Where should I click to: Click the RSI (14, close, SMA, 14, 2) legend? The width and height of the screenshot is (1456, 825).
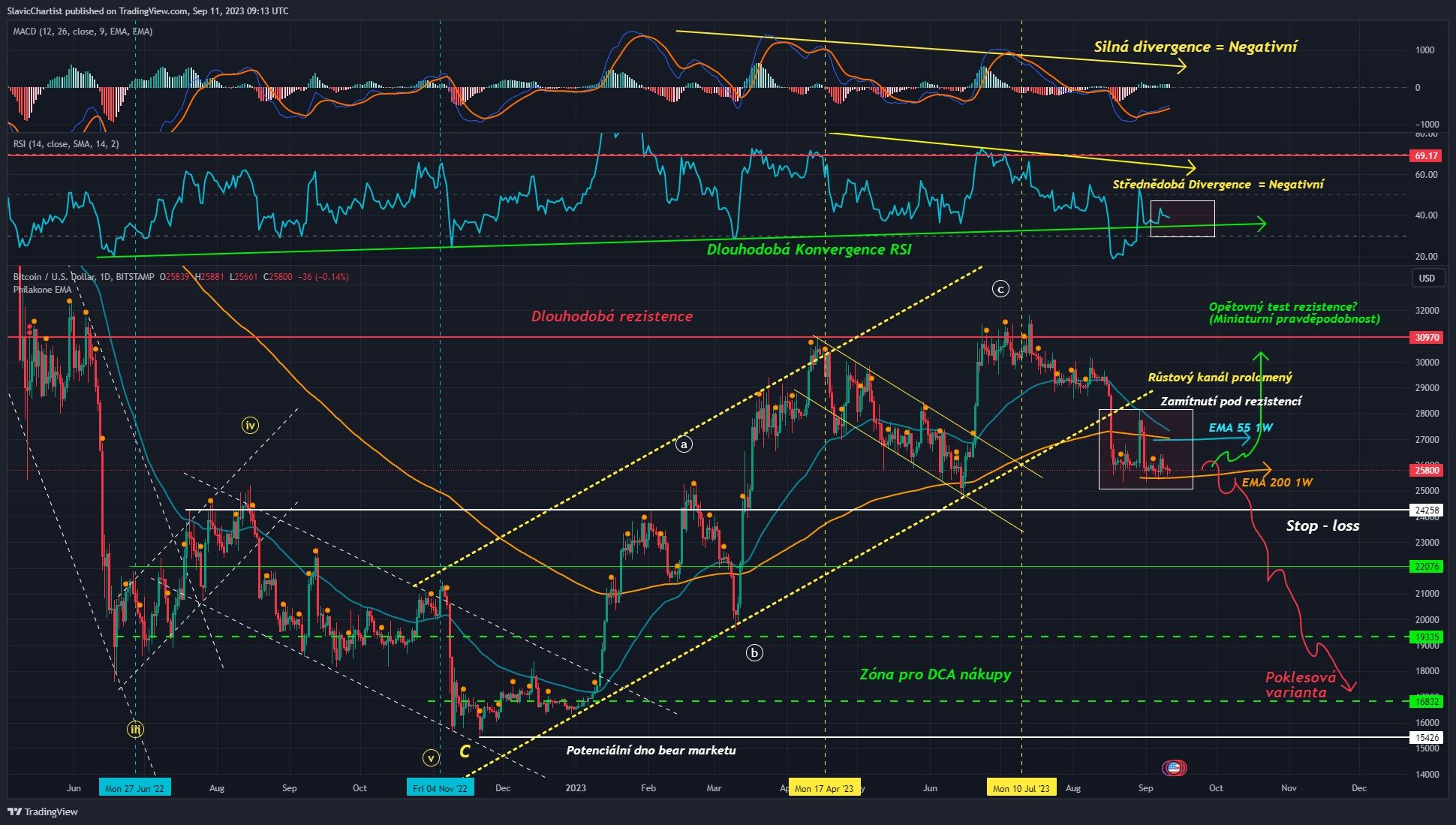pyautogui.click(x=66, y=143)
